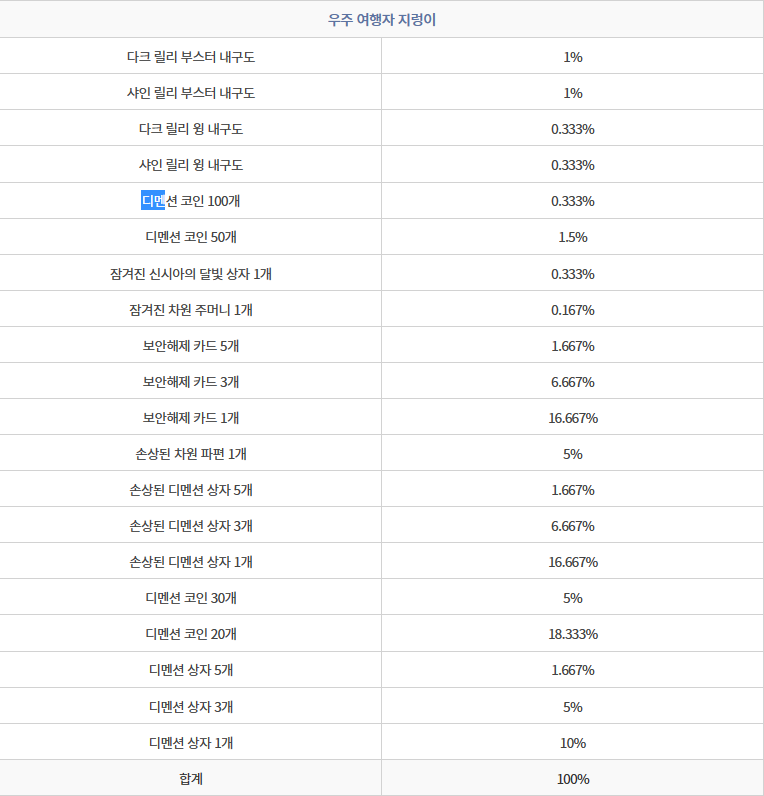
Task: Select 손상된 디멘션 상자 3개 label
Action: [191, 526]
